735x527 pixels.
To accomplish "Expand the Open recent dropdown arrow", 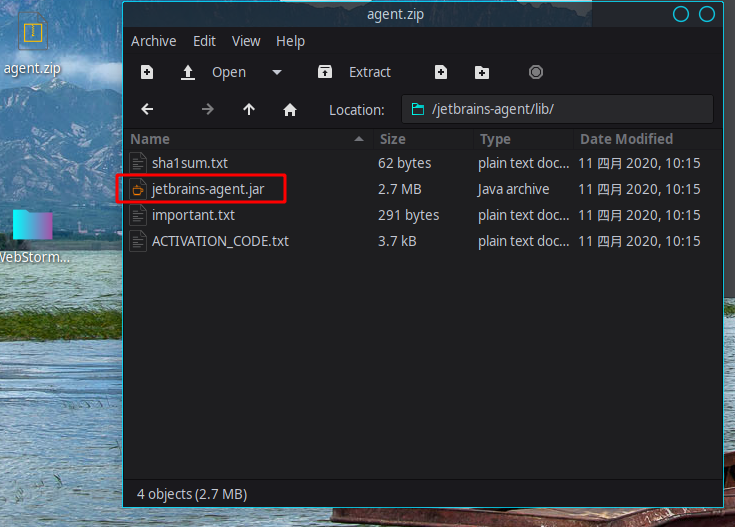I will pos(277,72).
